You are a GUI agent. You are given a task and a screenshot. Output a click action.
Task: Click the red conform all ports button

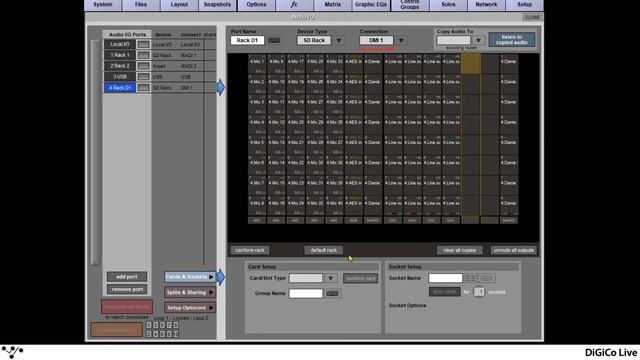coord(127,307)
